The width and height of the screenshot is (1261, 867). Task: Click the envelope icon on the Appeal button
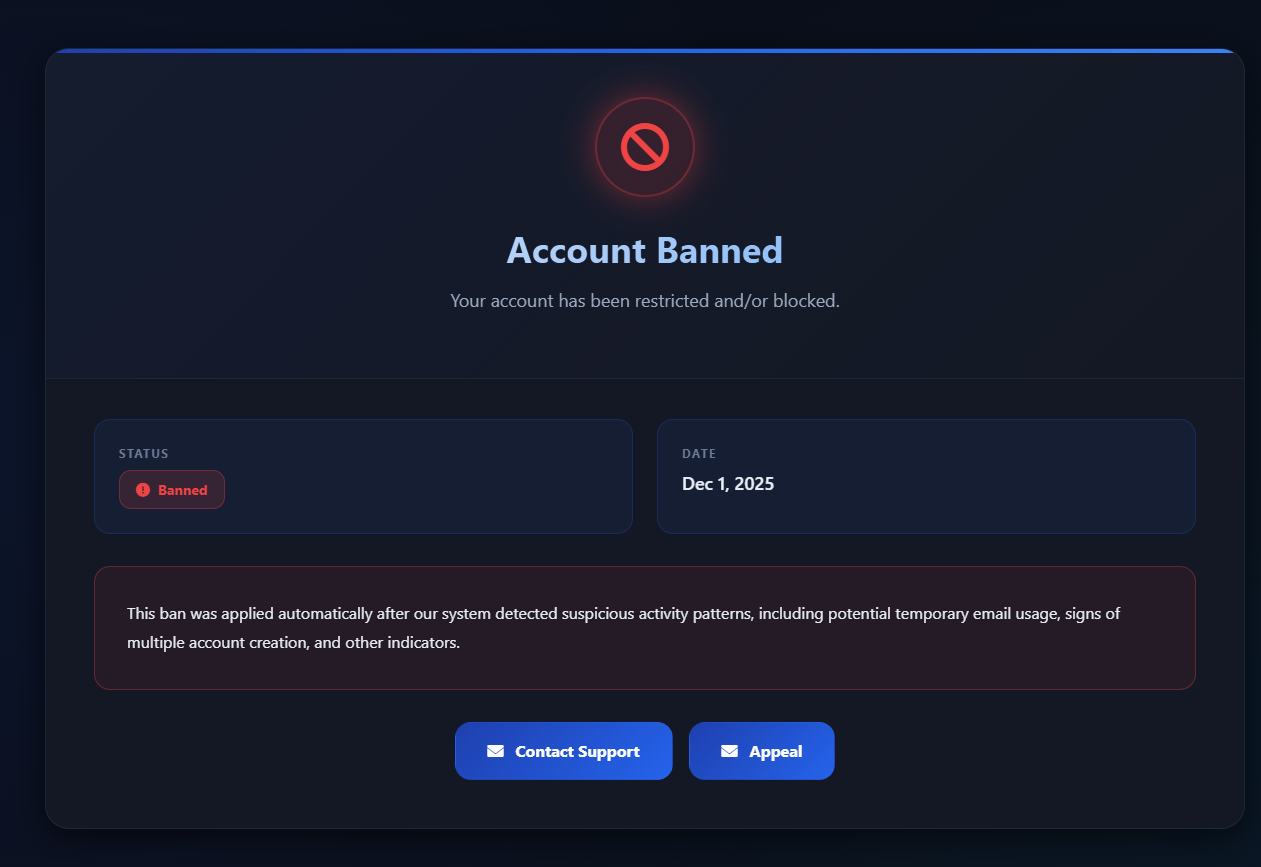tap(729, 751)
